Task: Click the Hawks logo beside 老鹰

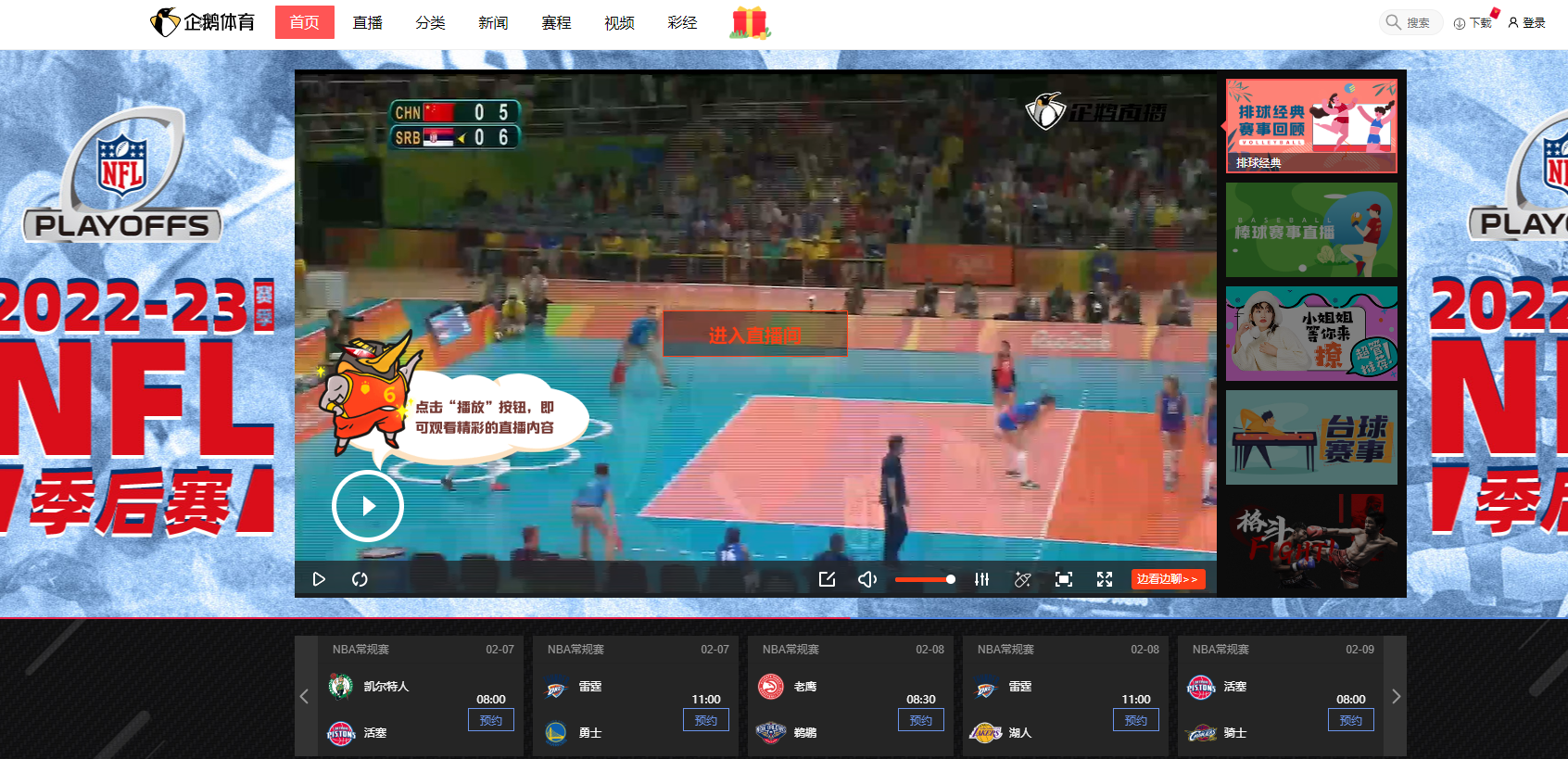Action: point(770,687)
